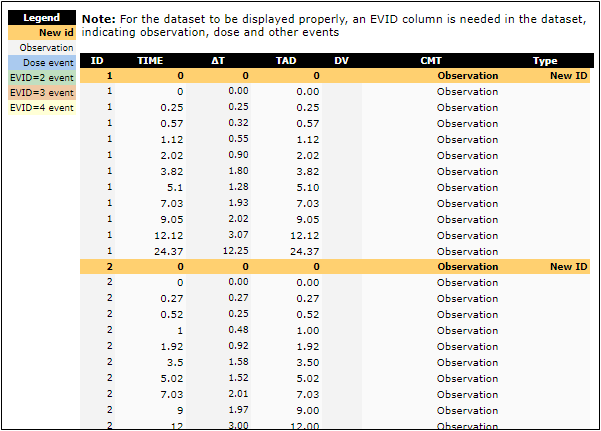Select the DV column header
Viewport: 601px width, 431px height.
point(342,61)
